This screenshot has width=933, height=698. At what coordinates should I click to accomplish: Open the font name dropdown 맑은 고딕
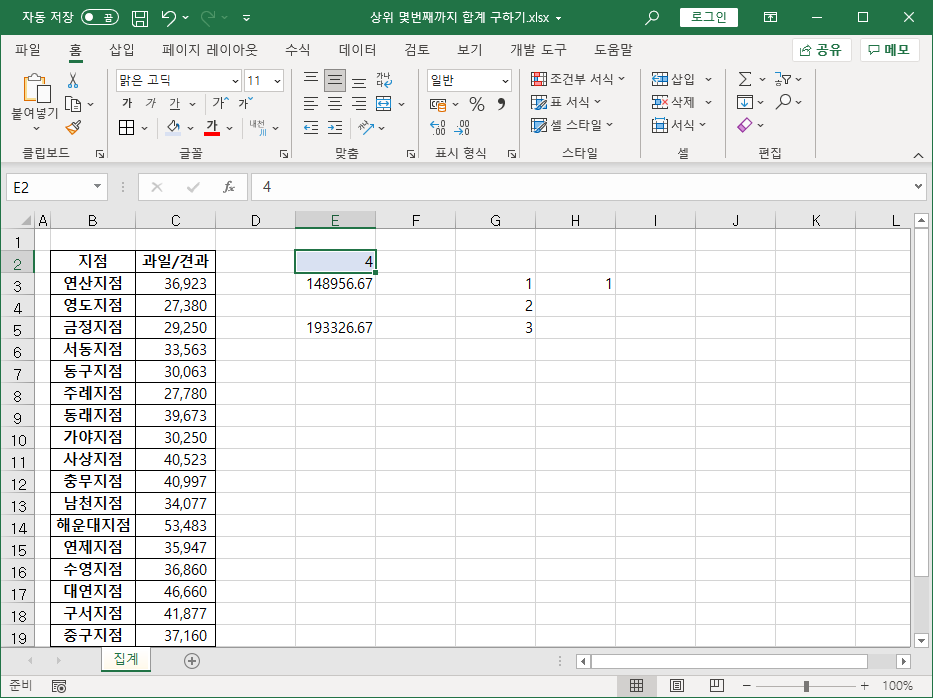click(235, 80)
